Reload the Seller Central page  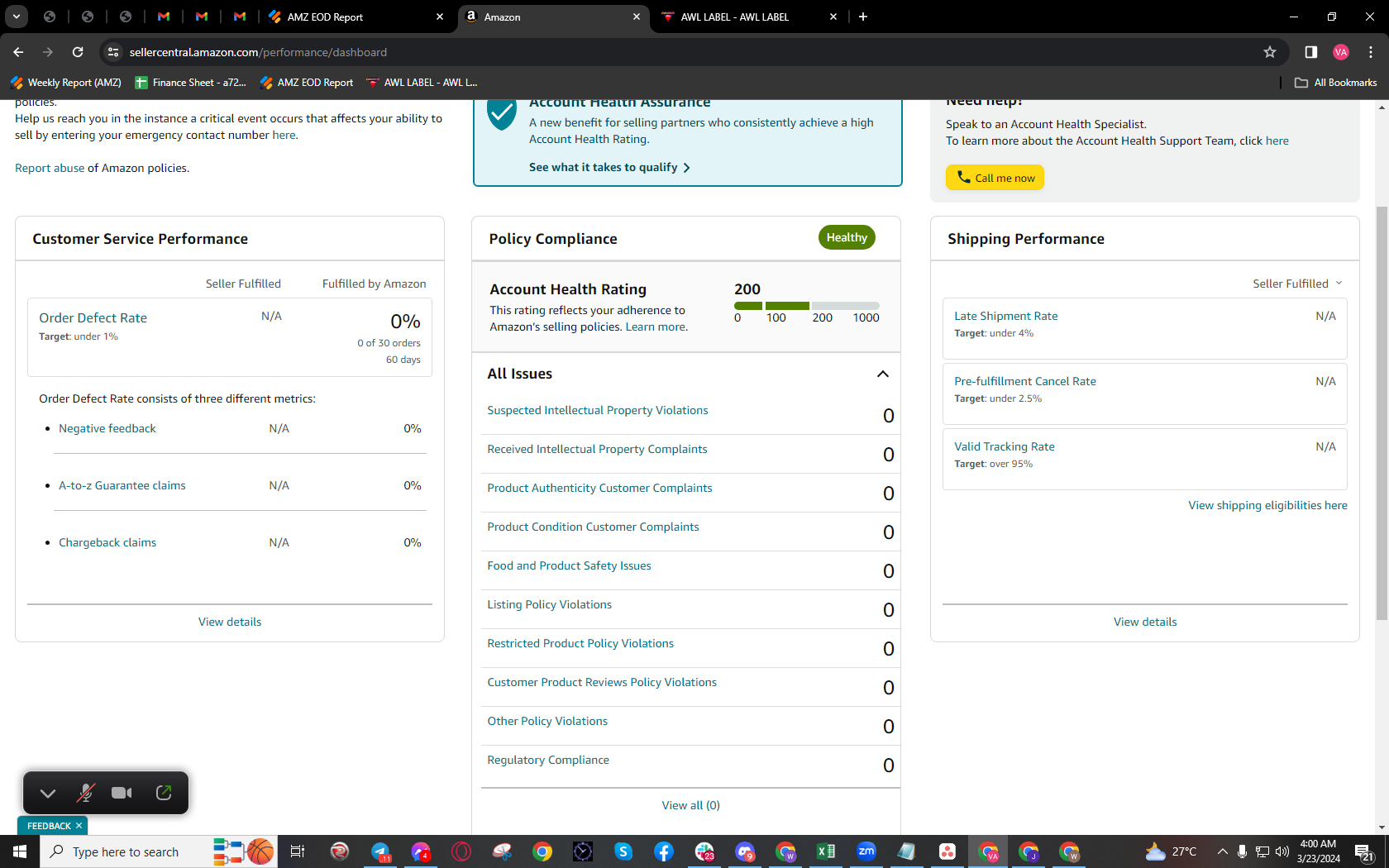coord(78,52)
